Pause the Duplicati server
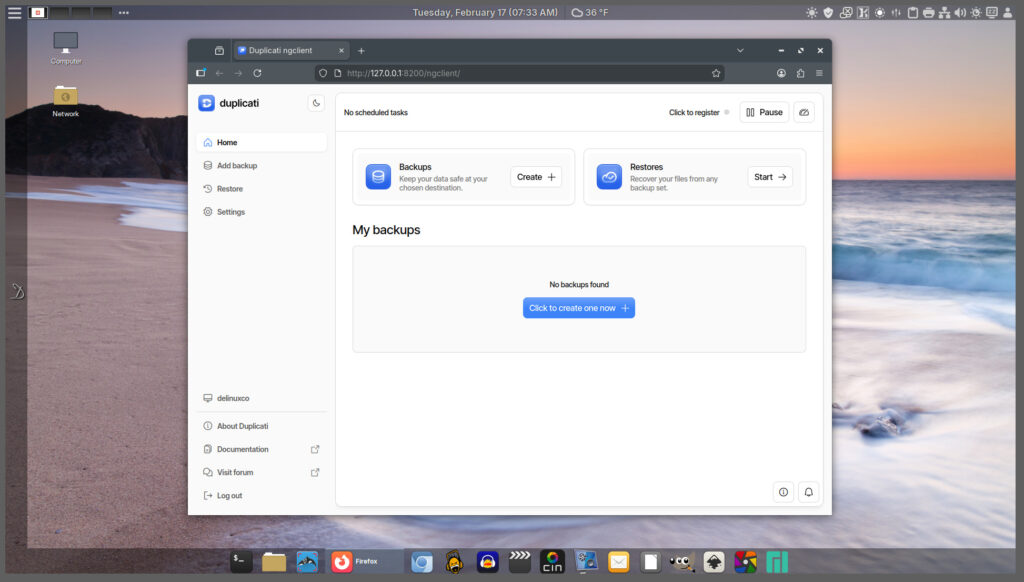The height and width of the screenshot is (582, 1024). click(x=764, y=112)
